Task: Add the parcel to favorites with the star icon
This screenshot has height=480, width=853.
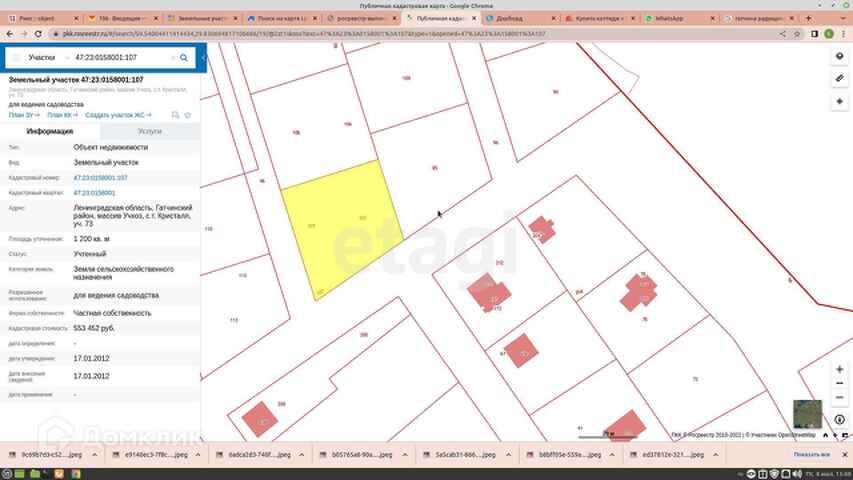Action: click(x=188, y=115)
